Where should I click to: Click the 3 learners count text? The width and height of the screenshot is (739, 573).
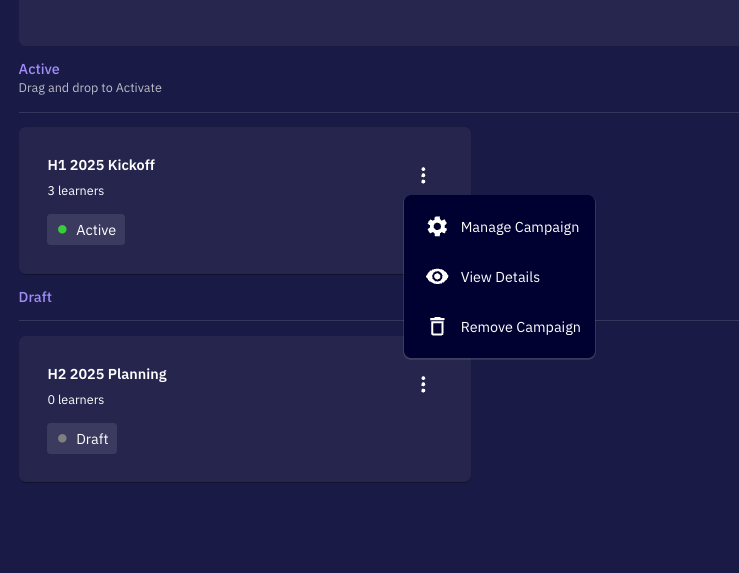coord(76,190)
